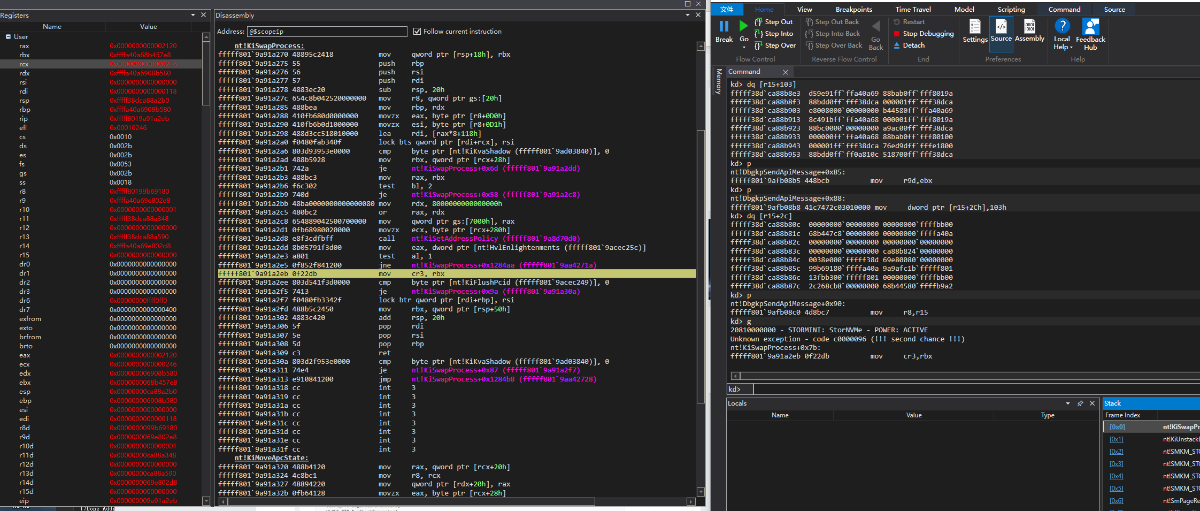Click the Address field containing @$scopeip

pos(327,32)
